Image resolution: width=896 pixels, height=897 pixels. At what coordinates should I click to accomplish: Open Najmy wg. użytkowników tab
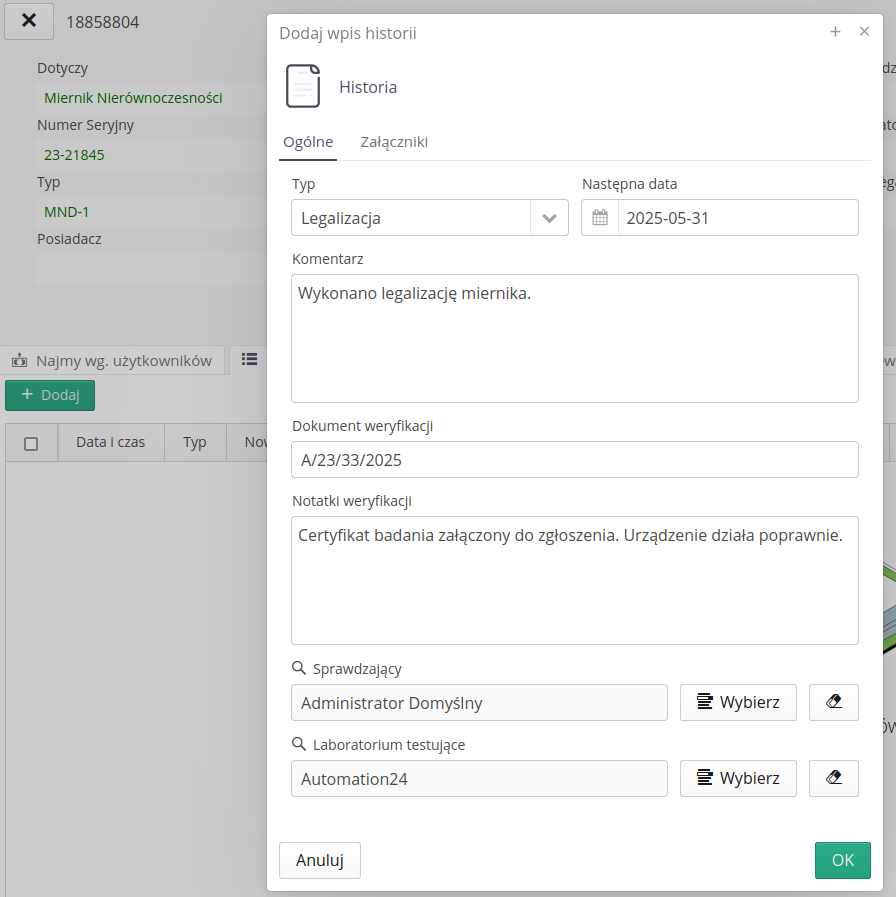pos(112,361)
